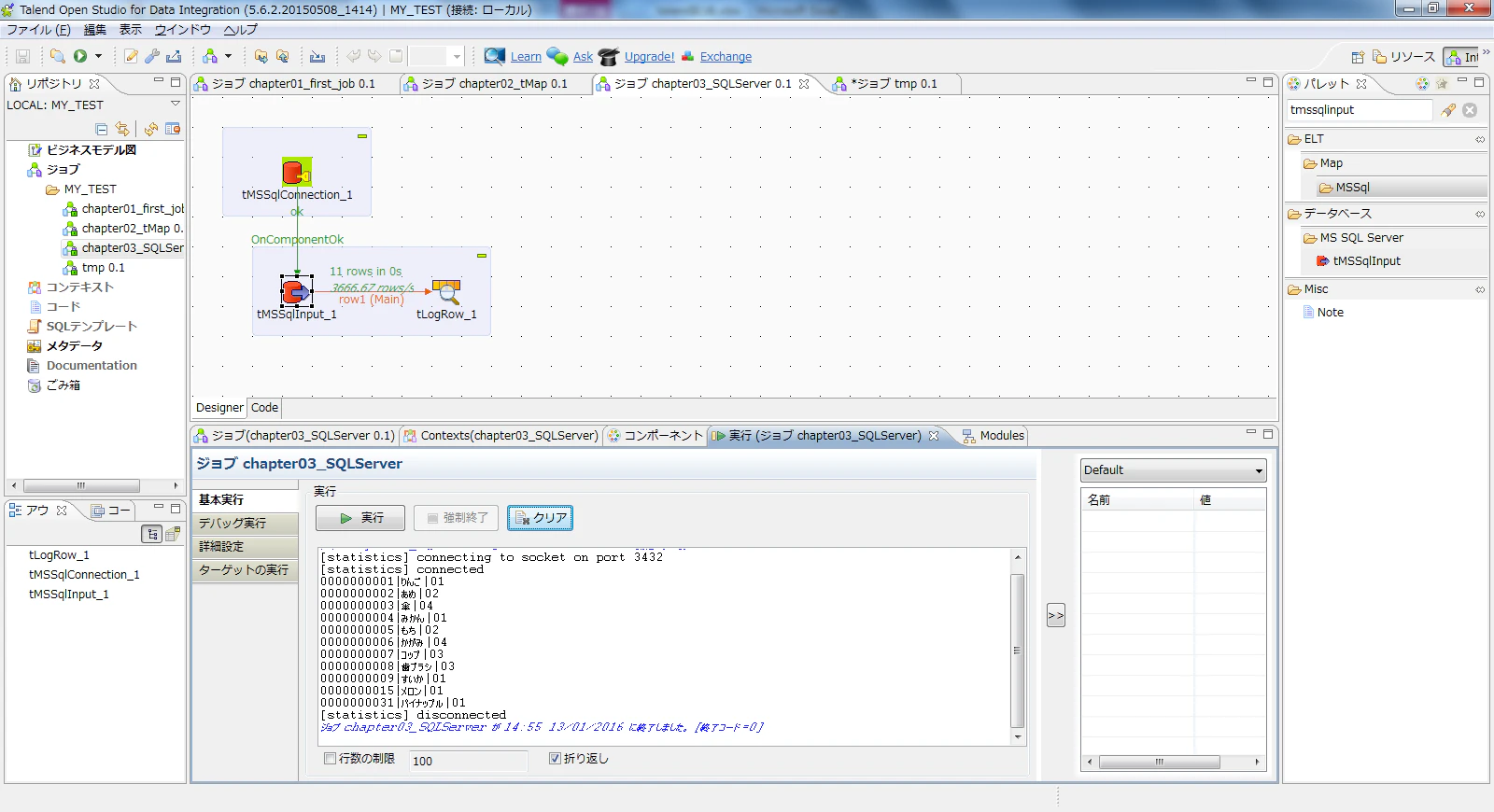Click the 実行 run button
The height and width of the screenshot is (812, 1494).
(x=360, y=517)
